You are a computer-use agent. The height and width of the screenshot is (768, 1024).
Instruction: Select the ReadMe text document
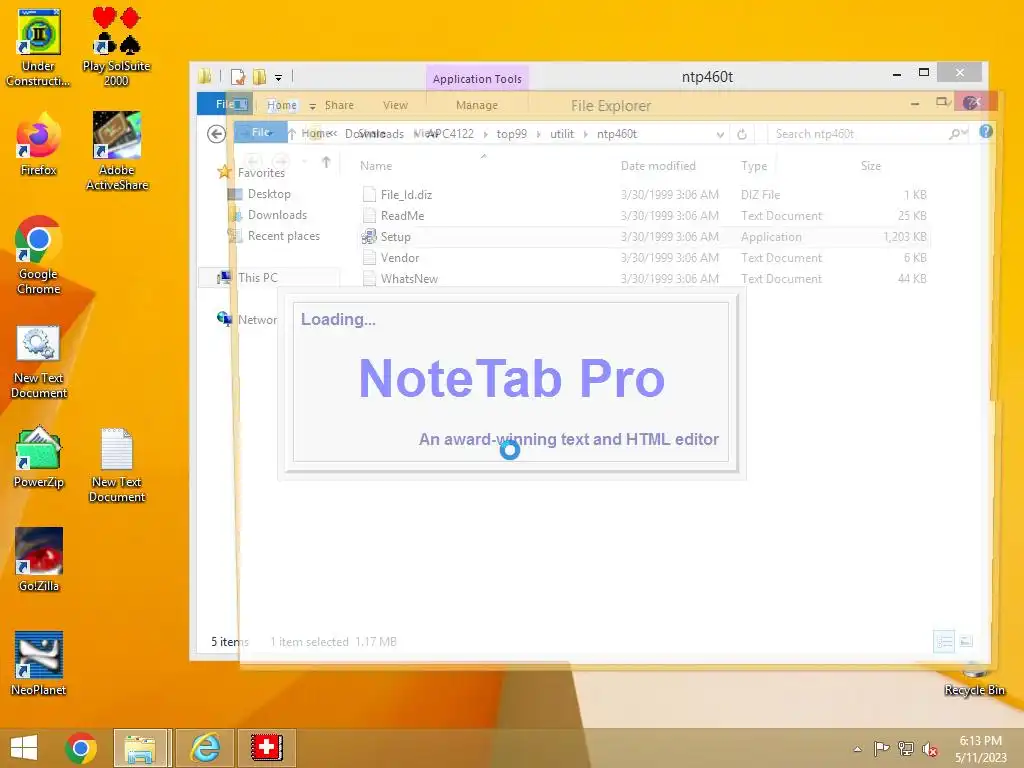pos(402,216)
